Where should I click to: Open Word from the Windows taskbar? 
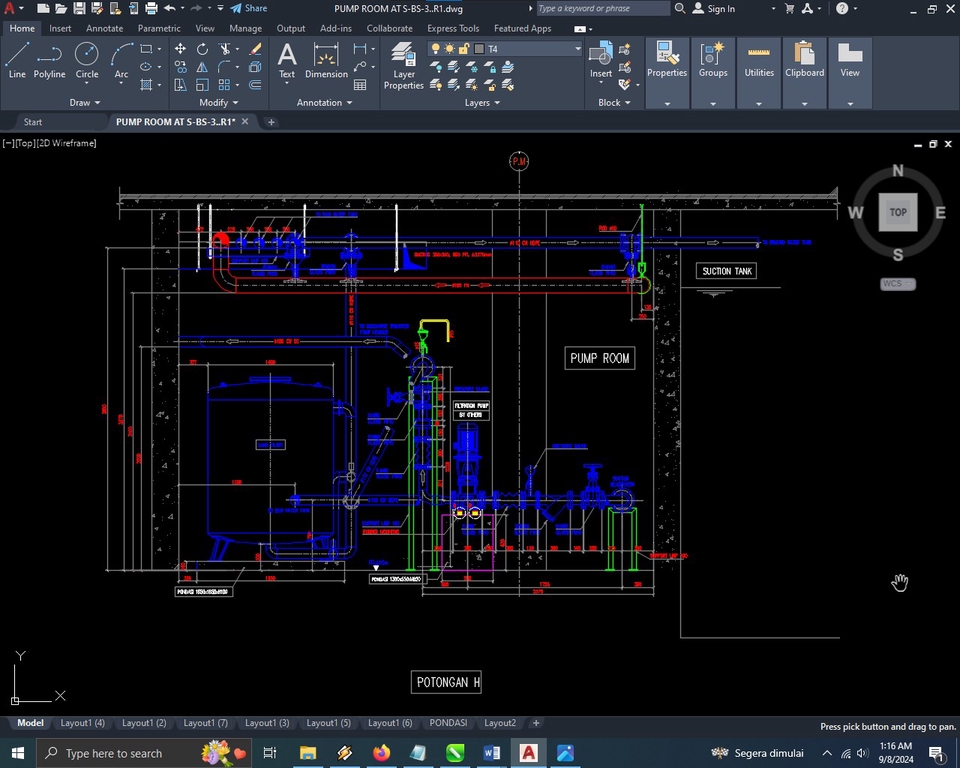(492, 753)
